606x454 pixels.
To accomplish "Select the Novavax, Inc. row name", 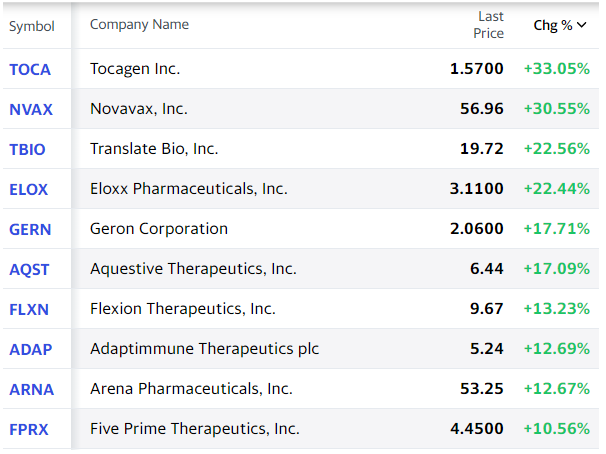I will 139,109.
